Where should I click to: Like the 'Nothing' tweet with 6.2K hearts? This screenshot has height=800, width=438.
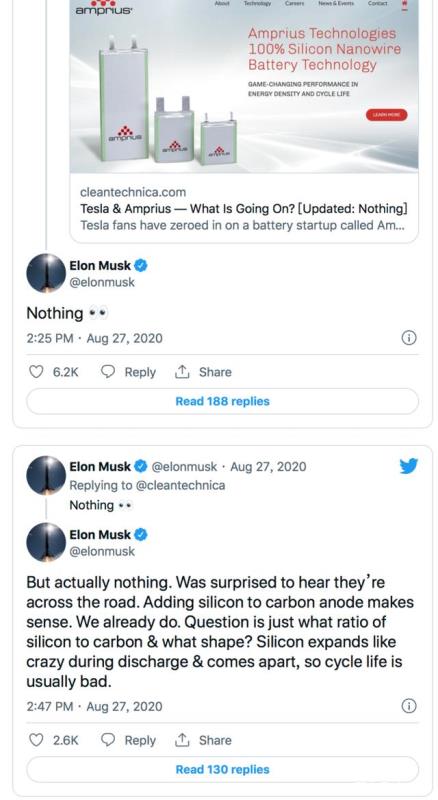tap(36, 372)
